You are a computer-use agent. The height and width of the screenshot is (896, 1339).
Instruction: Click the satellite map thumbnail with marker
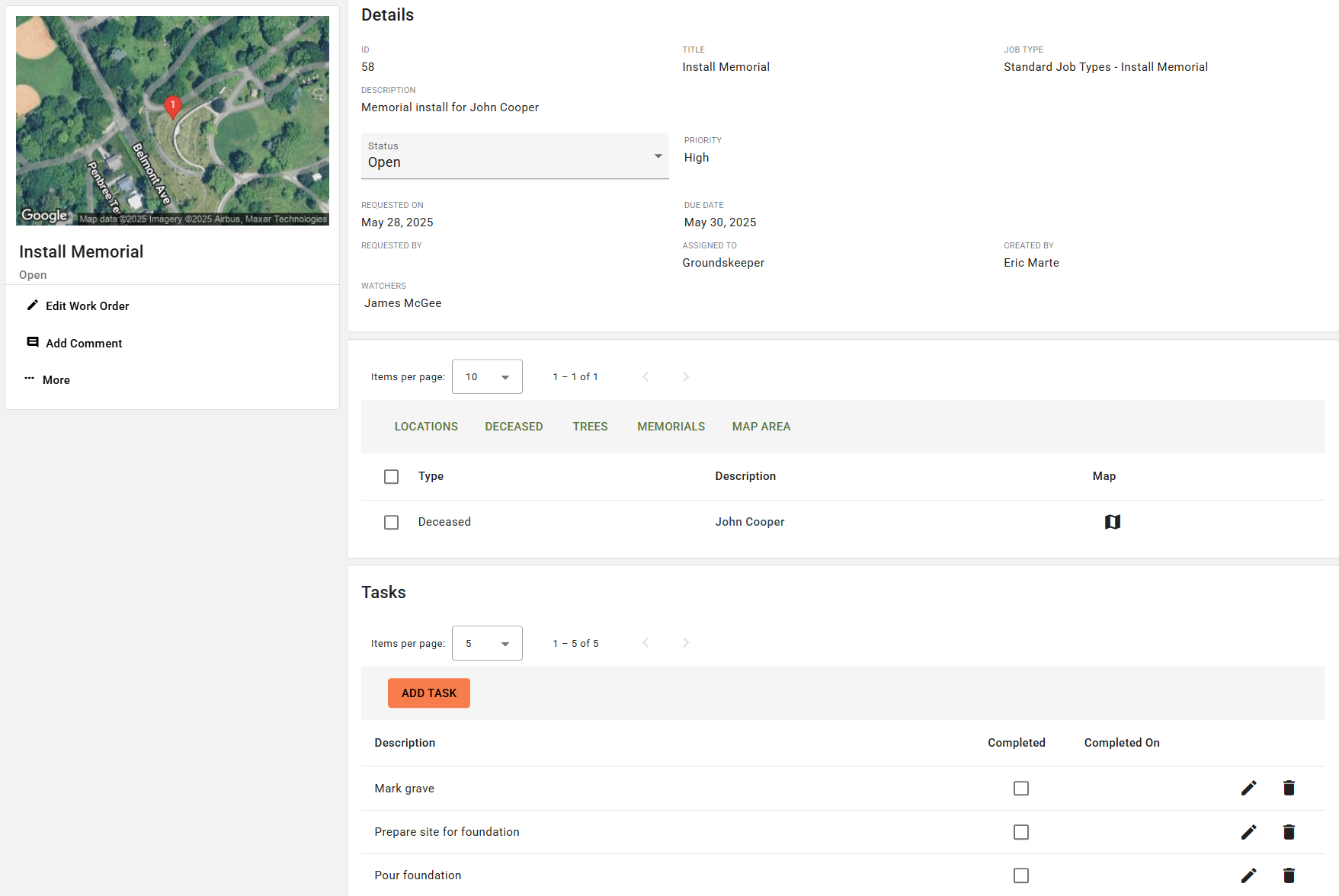[171, 120]
